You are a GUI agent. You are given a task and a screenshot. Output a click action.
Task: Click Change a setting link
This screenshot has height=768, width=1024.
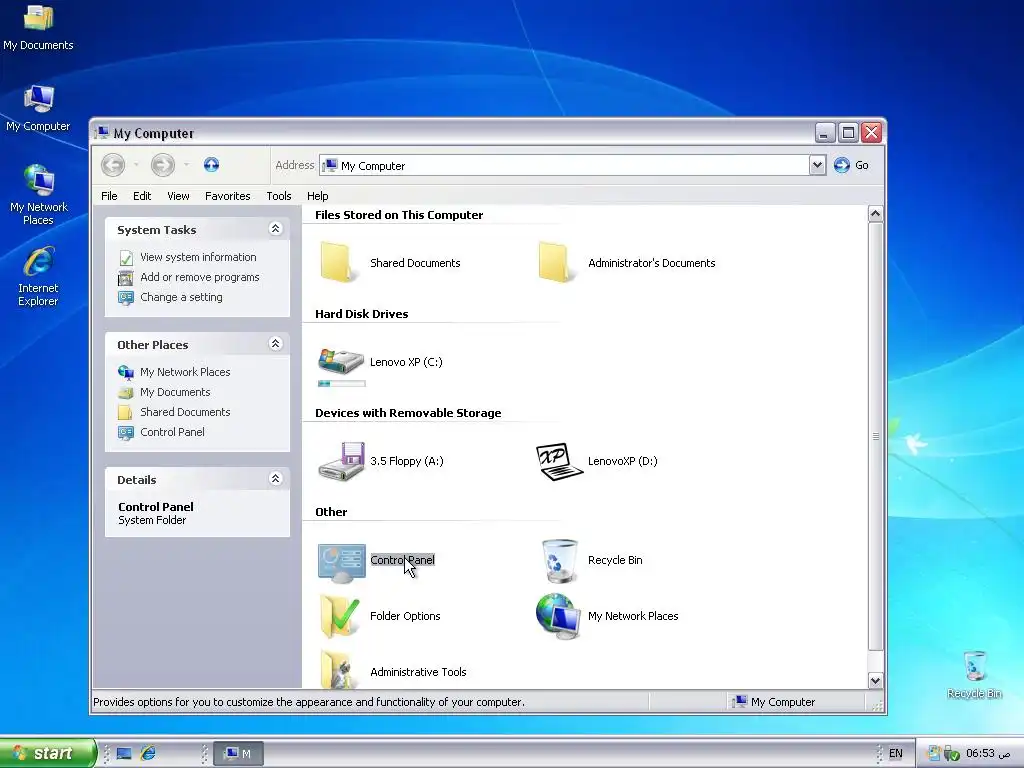coord(181,297)
